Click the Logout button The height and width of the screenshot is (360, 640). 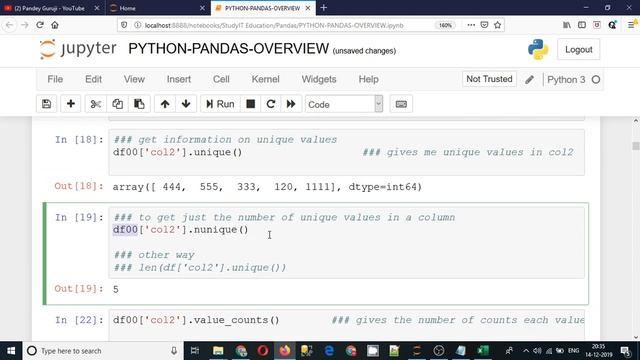tap(578, 49)
